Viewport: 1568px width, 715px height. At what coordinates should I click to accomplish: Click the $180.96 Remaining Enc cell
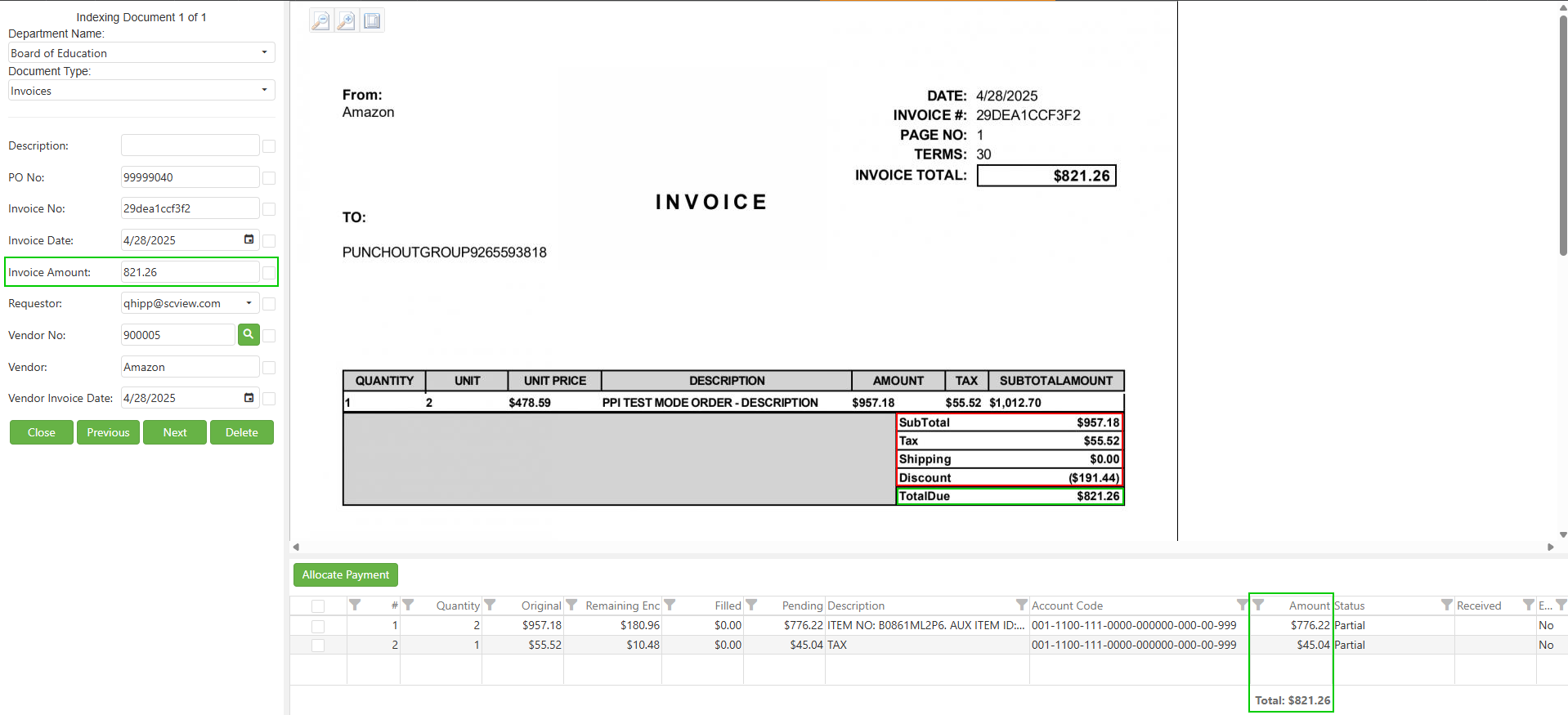[612, 625]
